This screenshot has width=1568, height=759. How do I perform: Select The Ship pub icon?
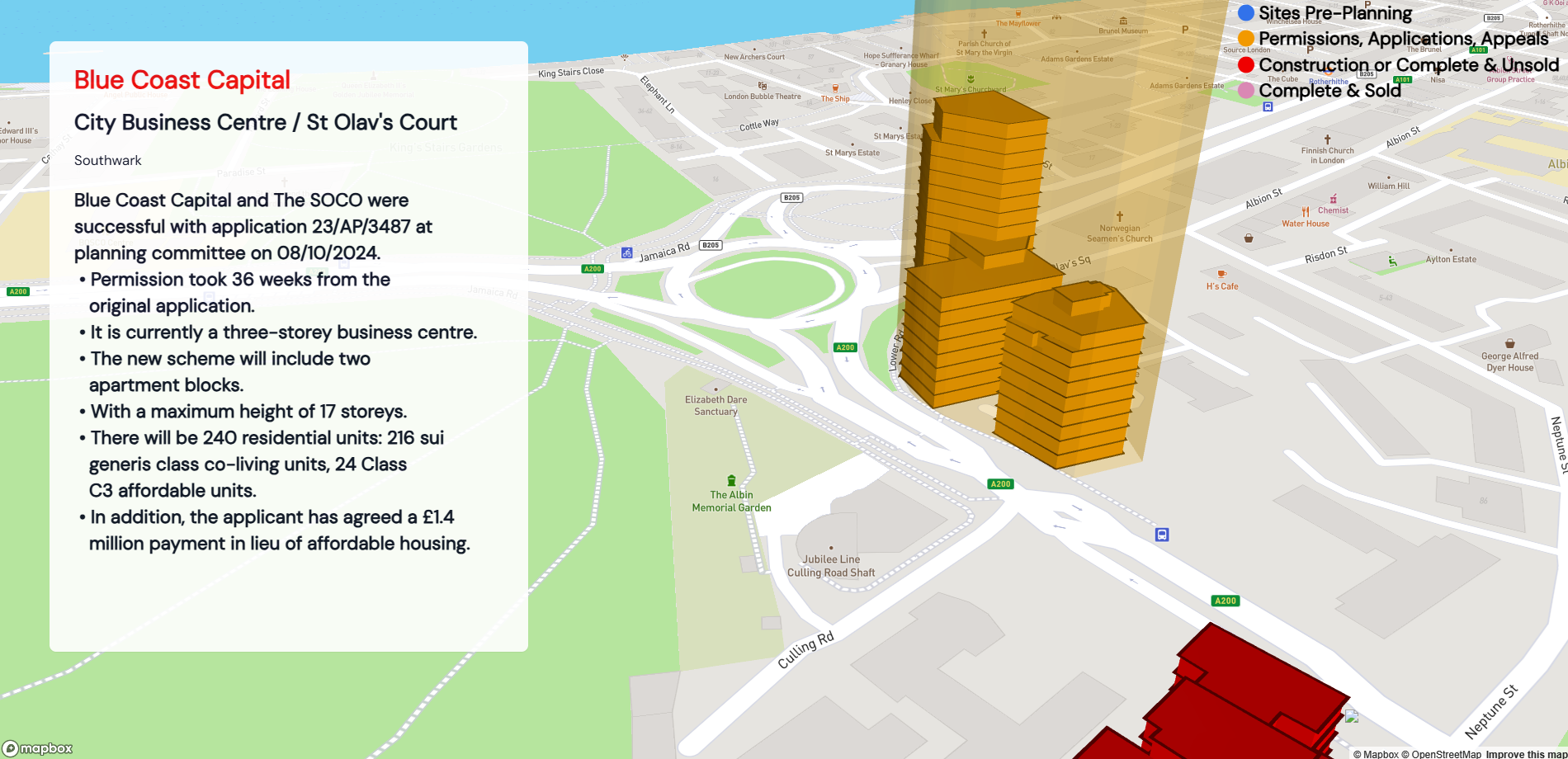835,87
